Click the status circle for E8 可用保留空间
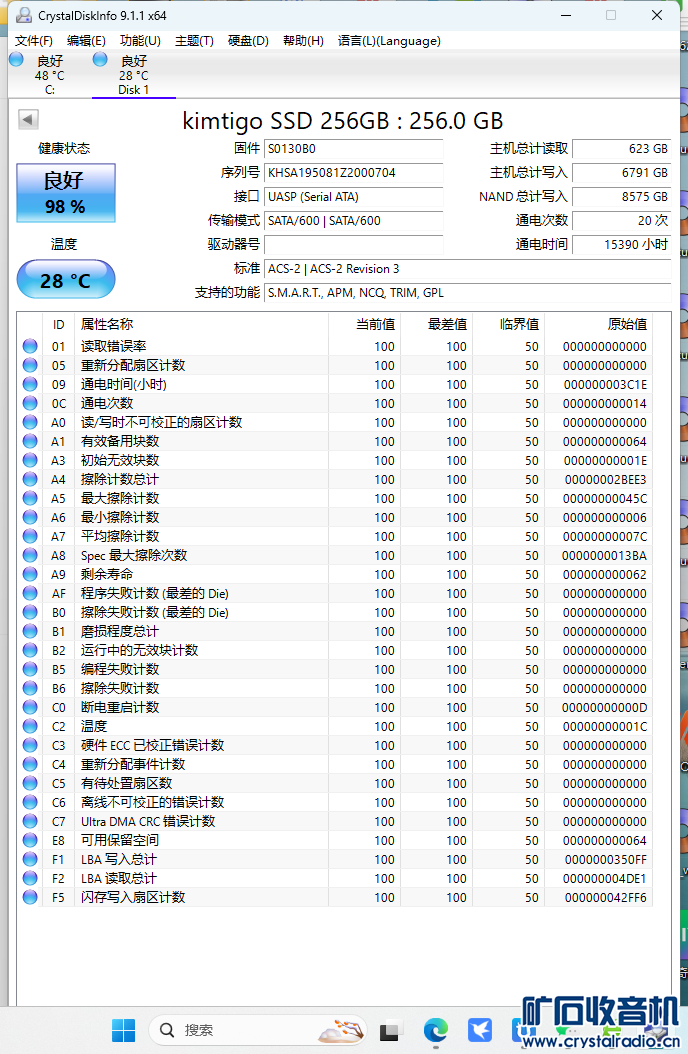The width and height of the screenshot is (688, 1054). point(30,840)
